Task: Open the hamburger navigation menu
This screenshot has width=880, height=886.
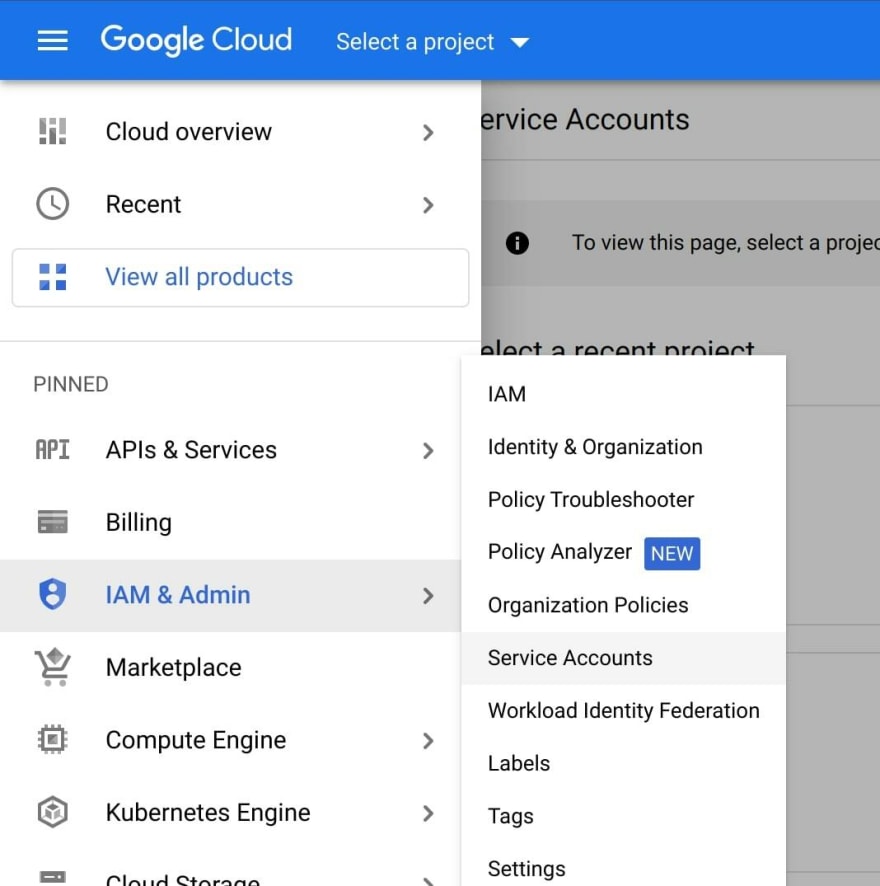Action: pos(53,41)
